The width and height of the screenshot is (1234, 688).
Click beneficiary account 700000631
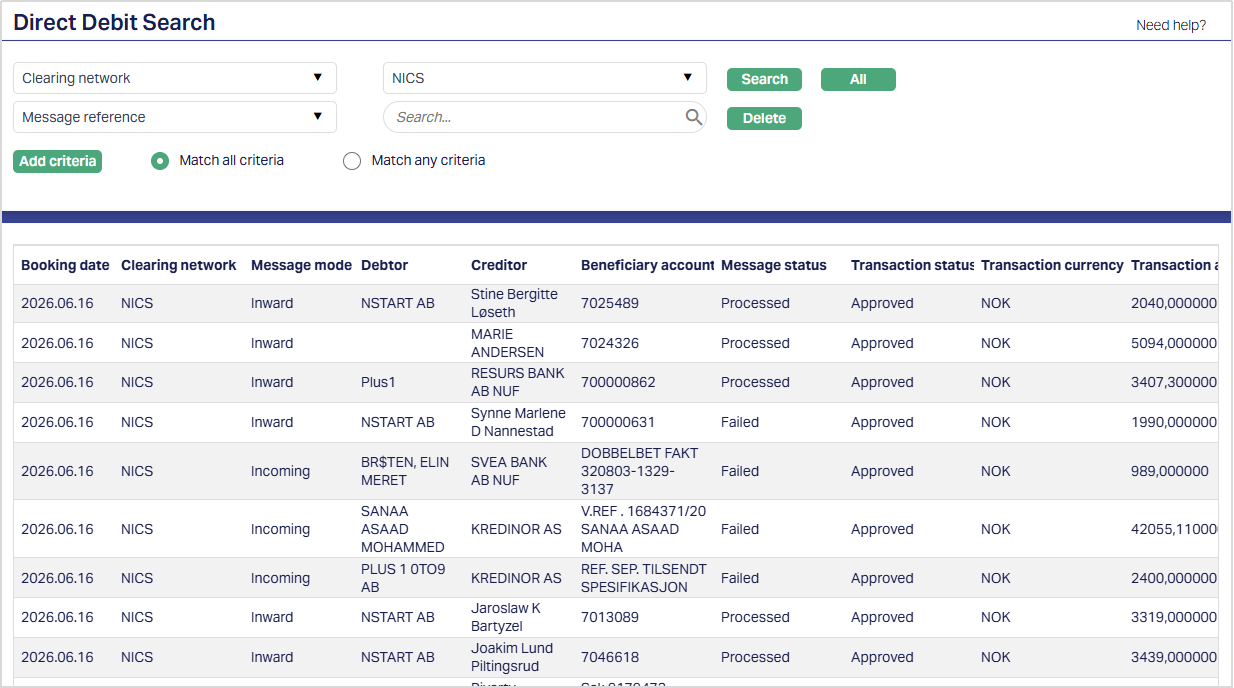tap(618, 422)
